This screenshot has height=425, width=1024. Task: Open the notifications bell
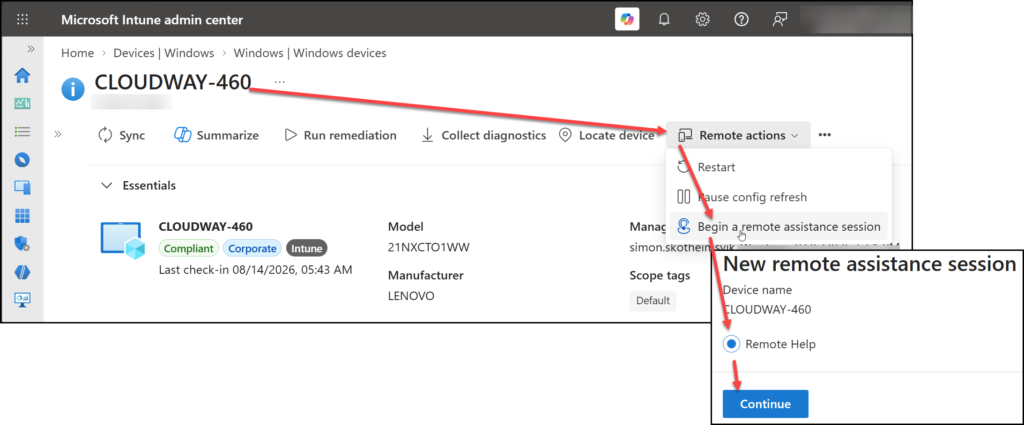(x=664, y=20)
